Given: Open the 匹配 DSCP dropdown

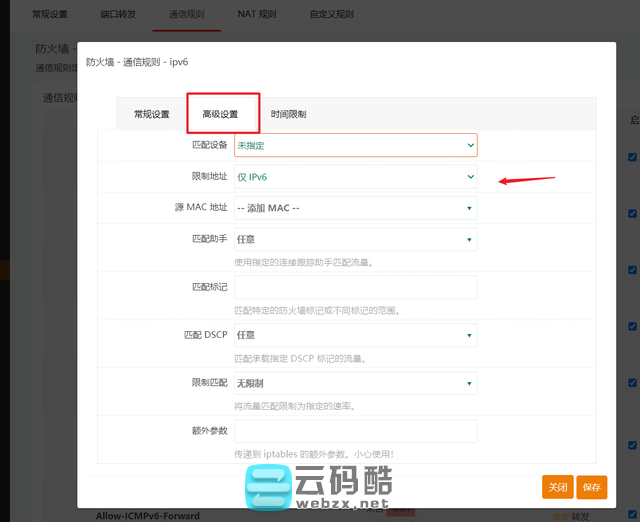Looking at the screenshot, I should click(x=355, y=335).
